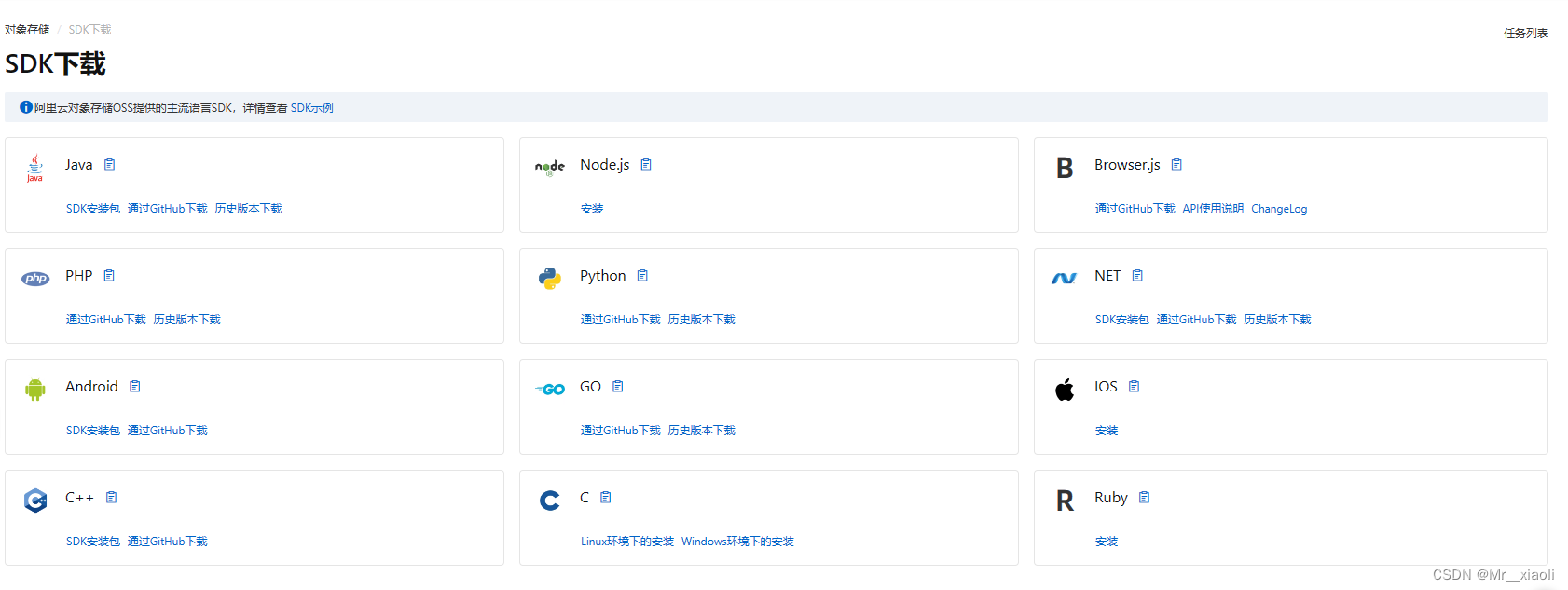Click the Python card title
Screen dimensions: 1568x590
603,276
